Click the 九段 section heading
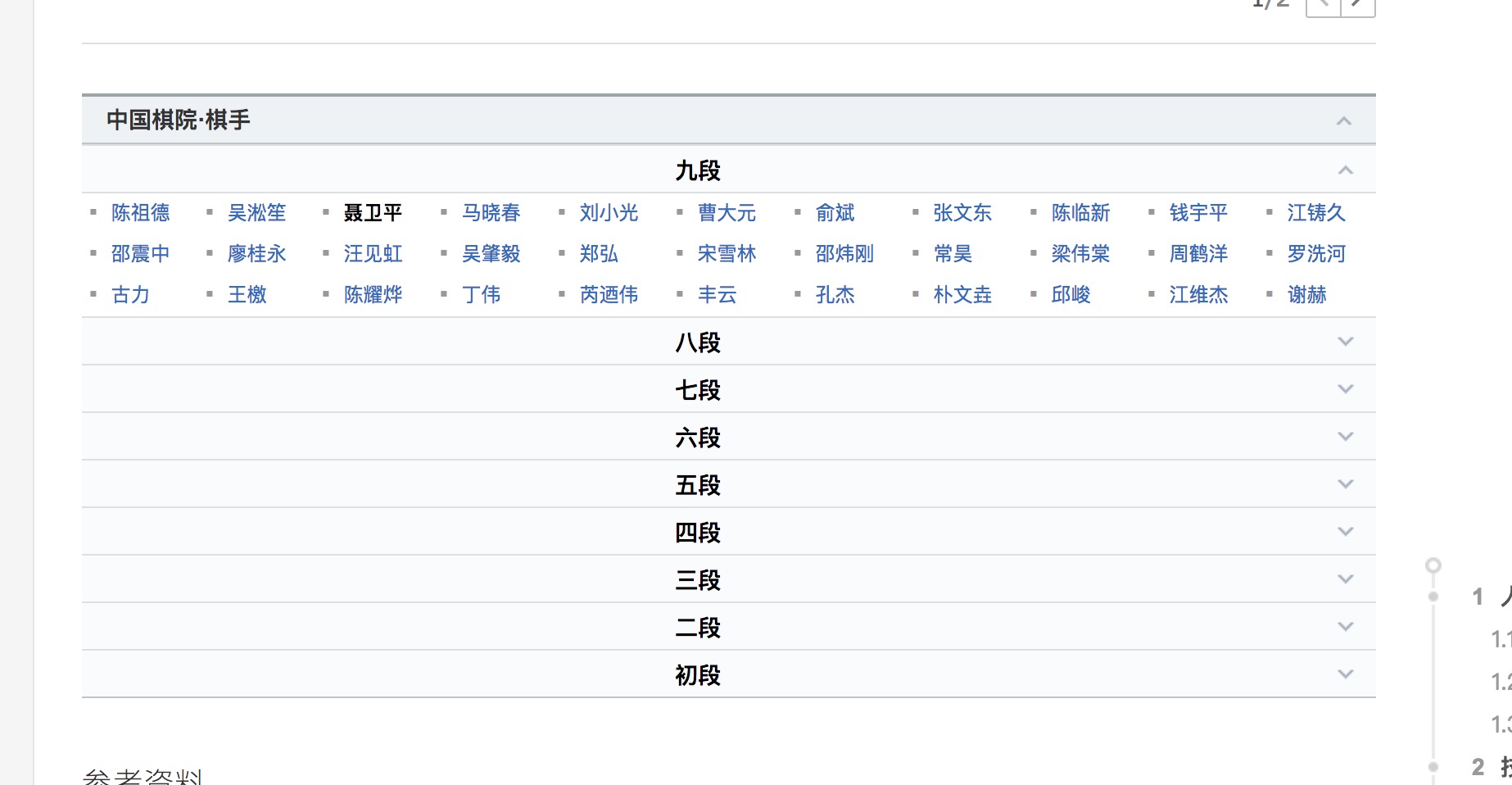 tap(698, 170)
